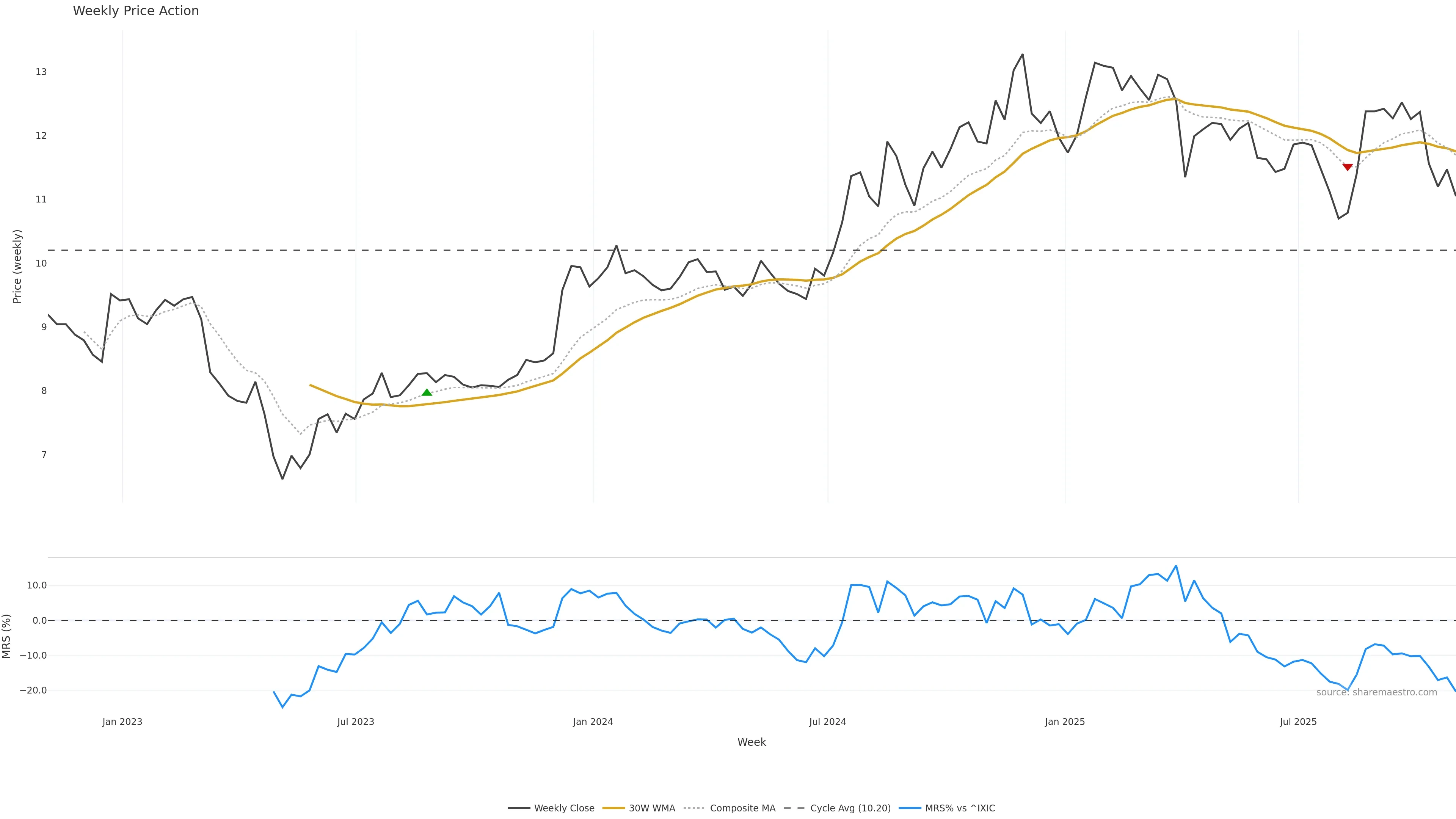The height and width of the screenshot is (819, 1456).
Task: Toggle the Composite MA legend label
Action: (x=742, y=808)
